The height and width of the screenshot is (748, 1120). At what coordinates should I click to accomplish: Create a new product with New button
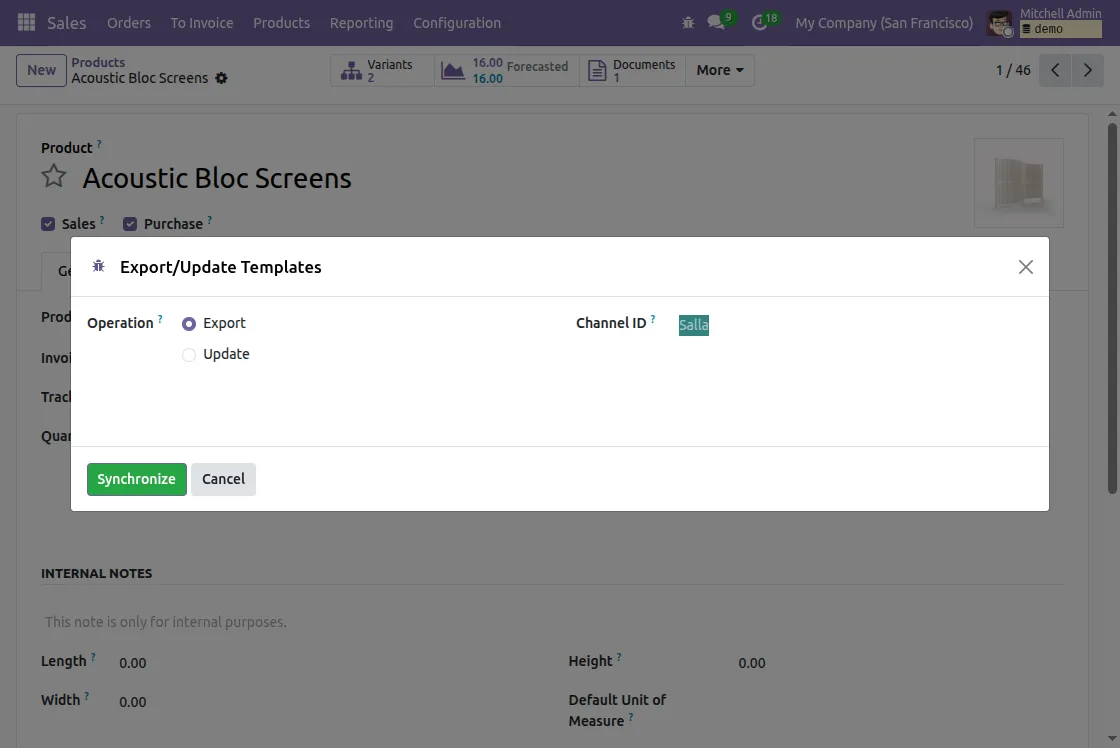40,70
